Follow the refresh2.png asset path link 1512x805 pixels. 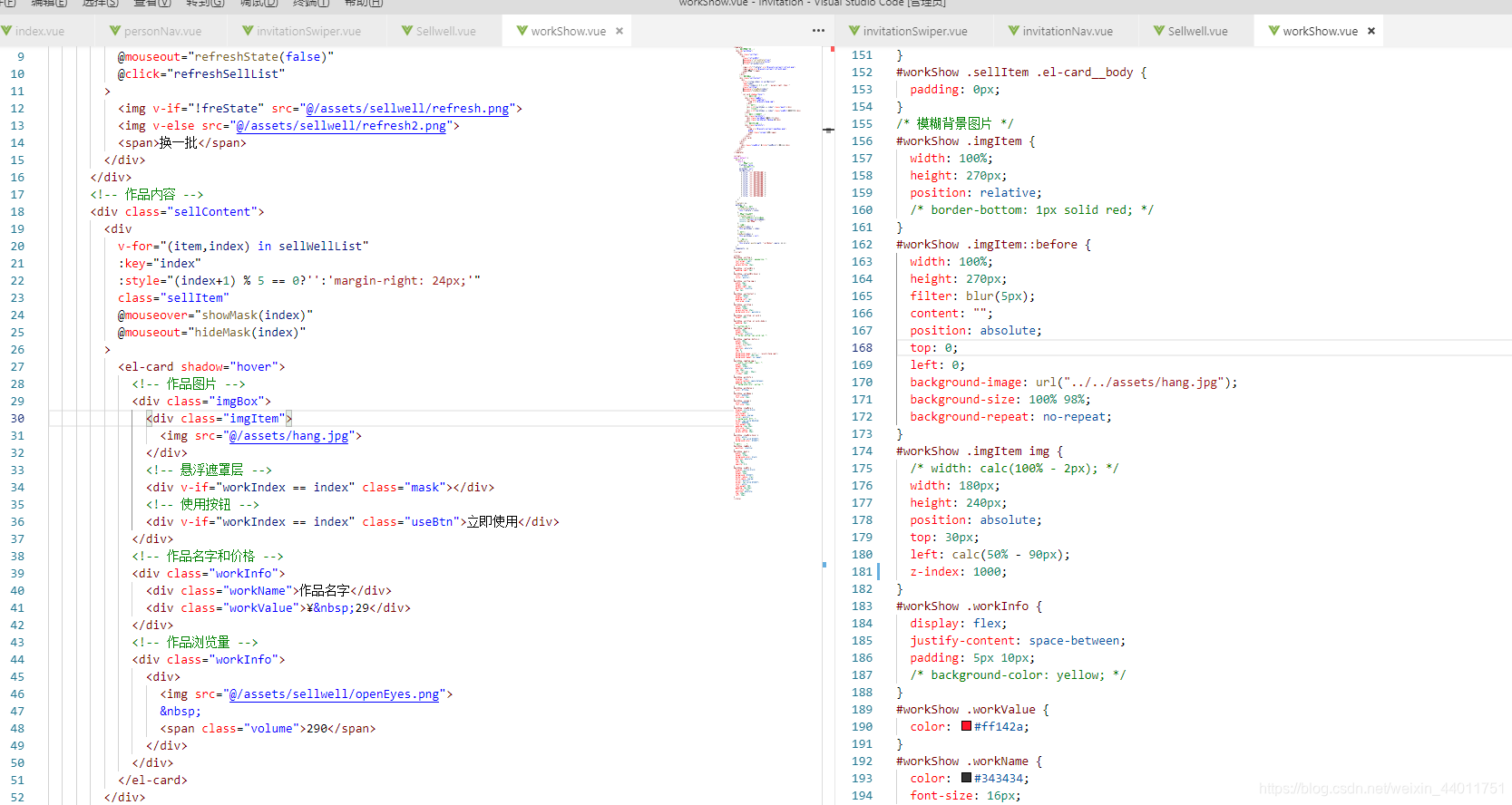(341, 126)
